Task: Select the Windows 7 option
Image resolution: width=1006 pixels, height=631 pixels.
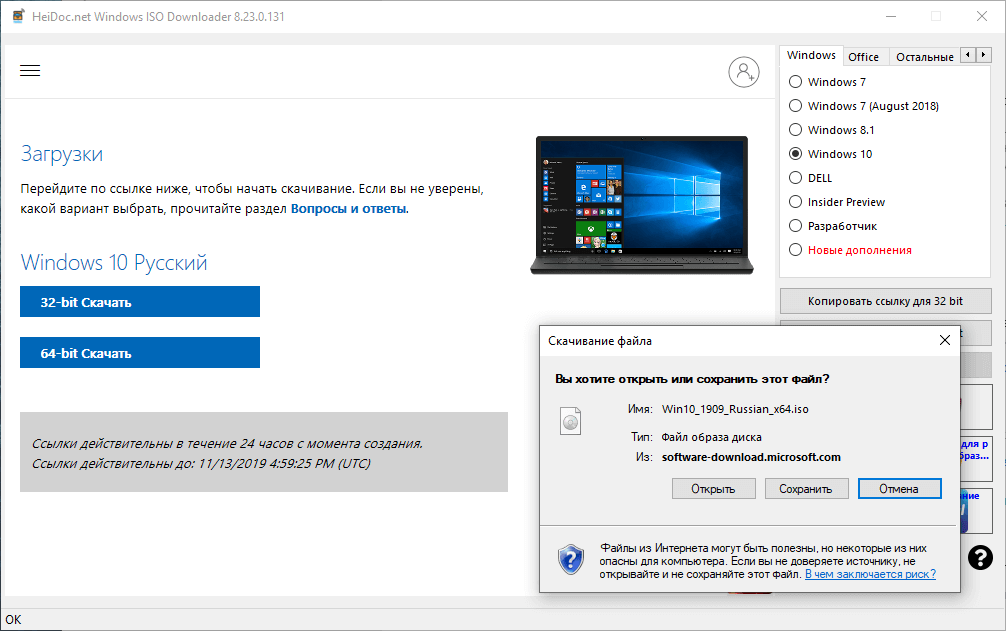Action: tap(797, 81)
